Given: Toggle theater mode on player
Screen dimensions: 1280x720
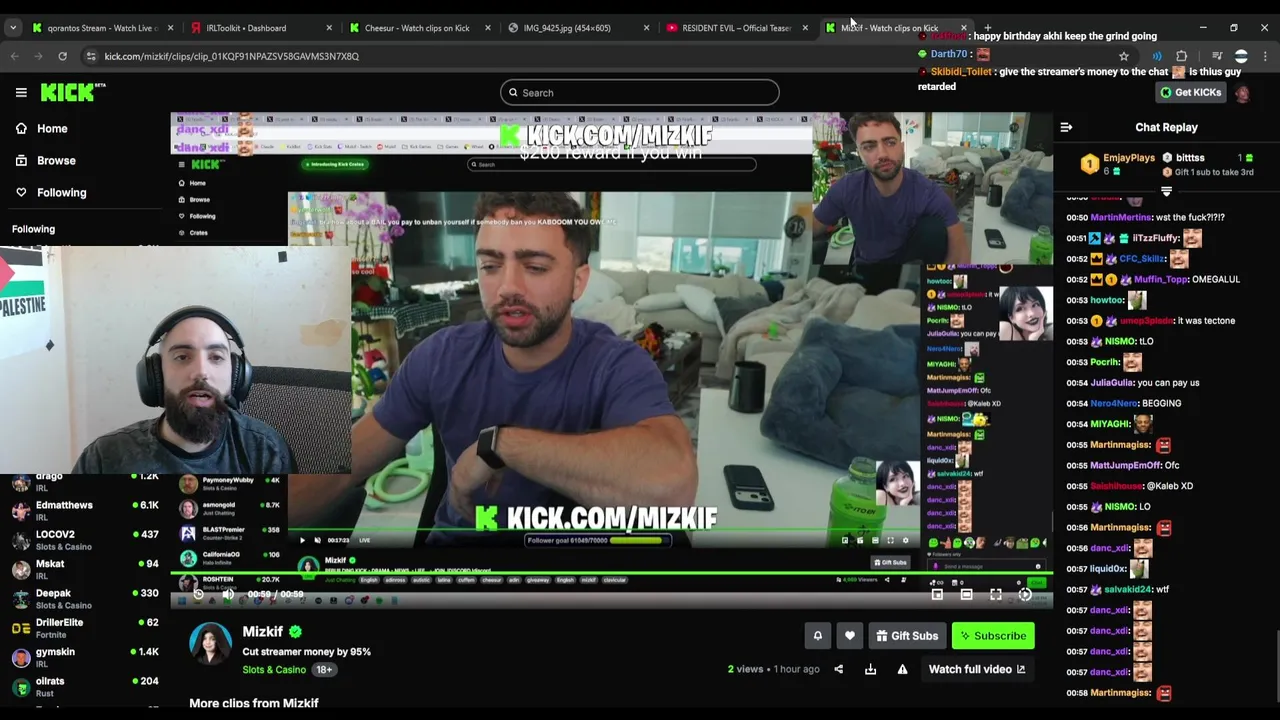Looking at the screenshot, I should [966, 594].
